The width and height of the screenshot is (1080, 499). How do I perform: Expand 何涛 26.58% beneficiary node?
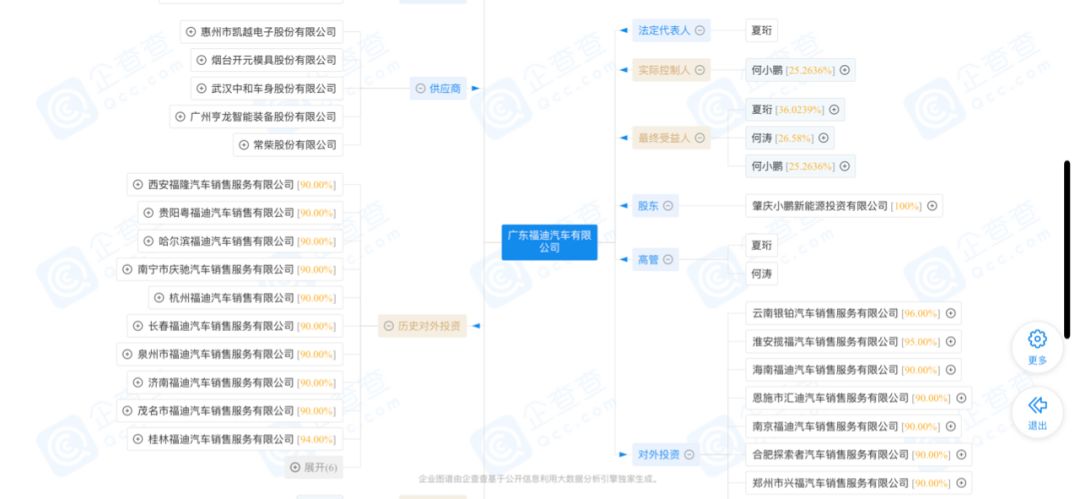tap(823, 138)
